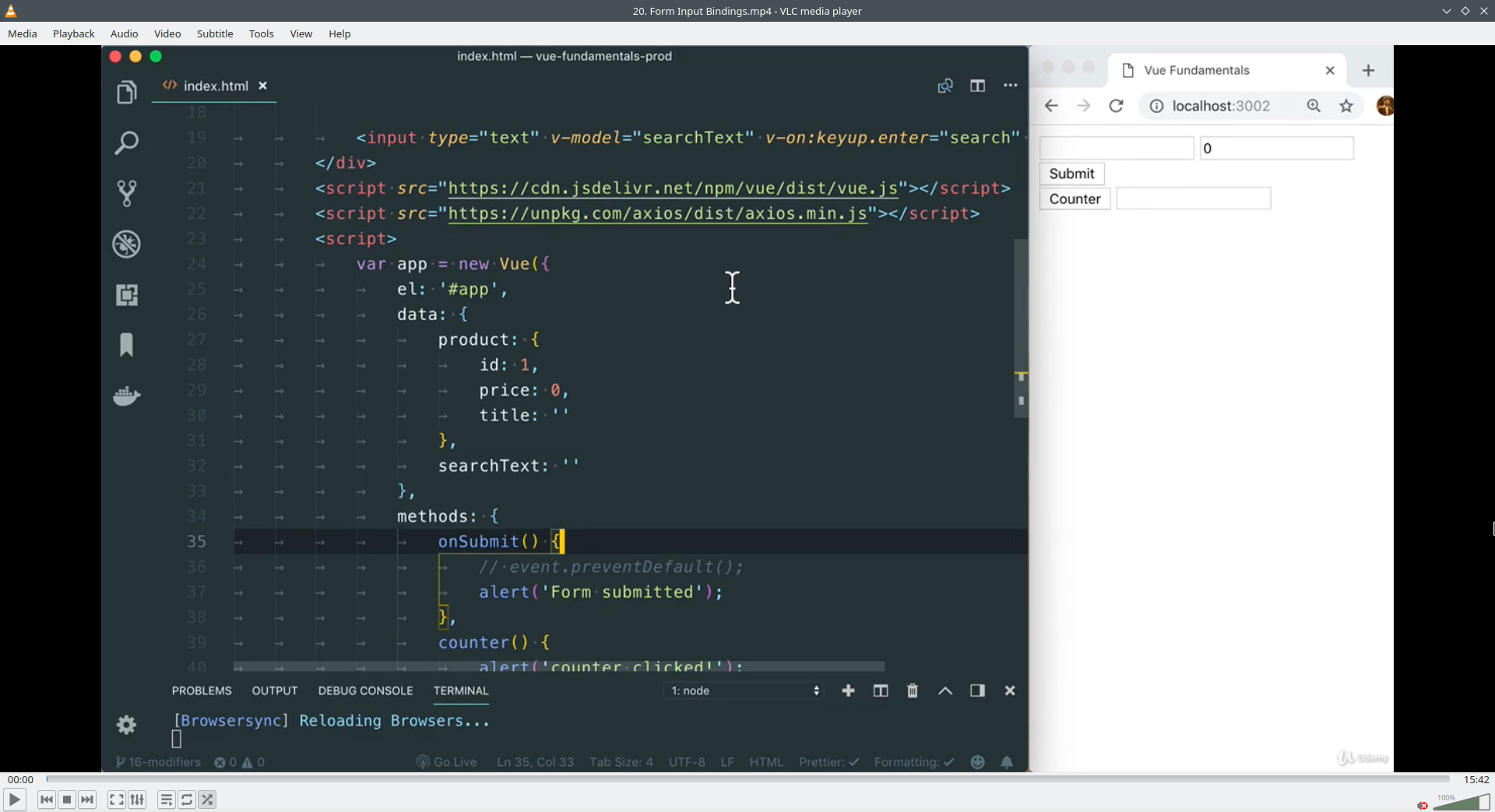Open the Manage gear at sidebar bottom
Image resolution: width=1495 pixels, height=812 pixels.
click(127, 725)
